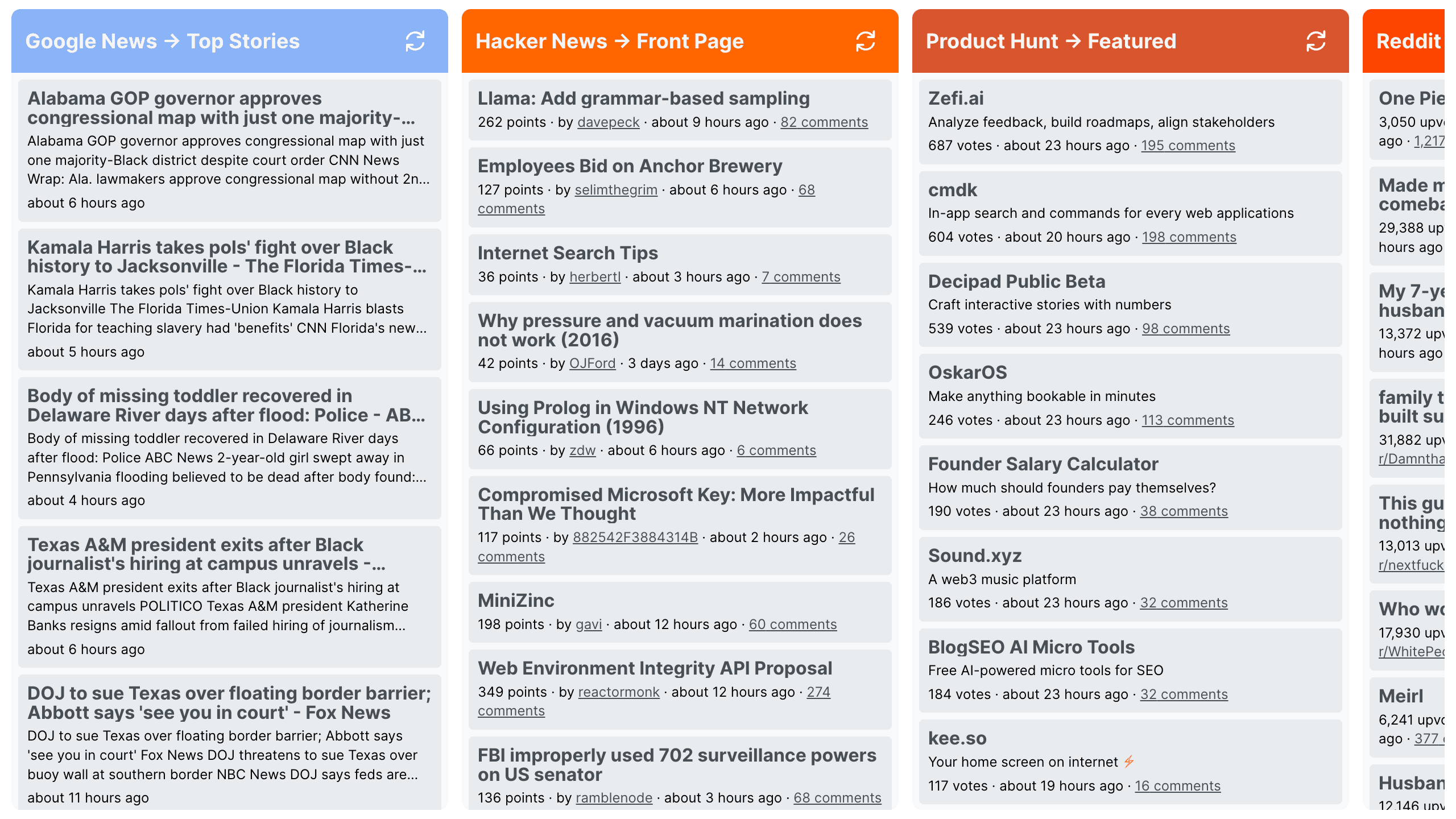Open the Zefi.ai product
The width and height of the screenshot is (1456, 819).
956,98
